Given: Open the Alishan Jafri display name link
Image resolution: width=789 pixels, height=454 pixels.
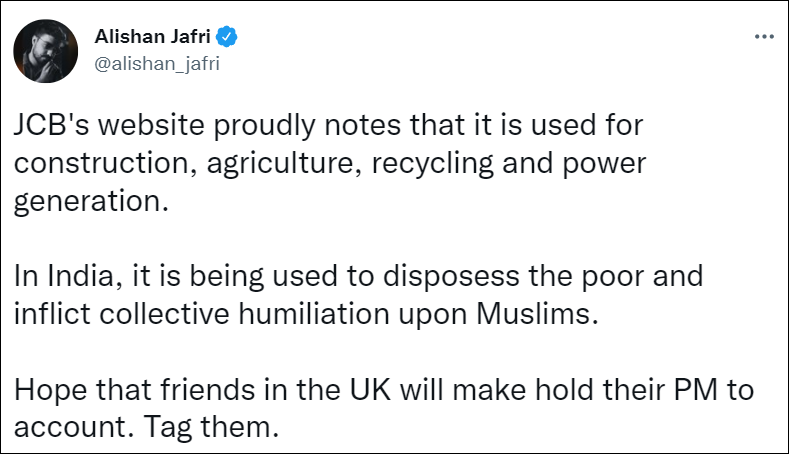Looking at the screenshot, I should click(154, 38).
